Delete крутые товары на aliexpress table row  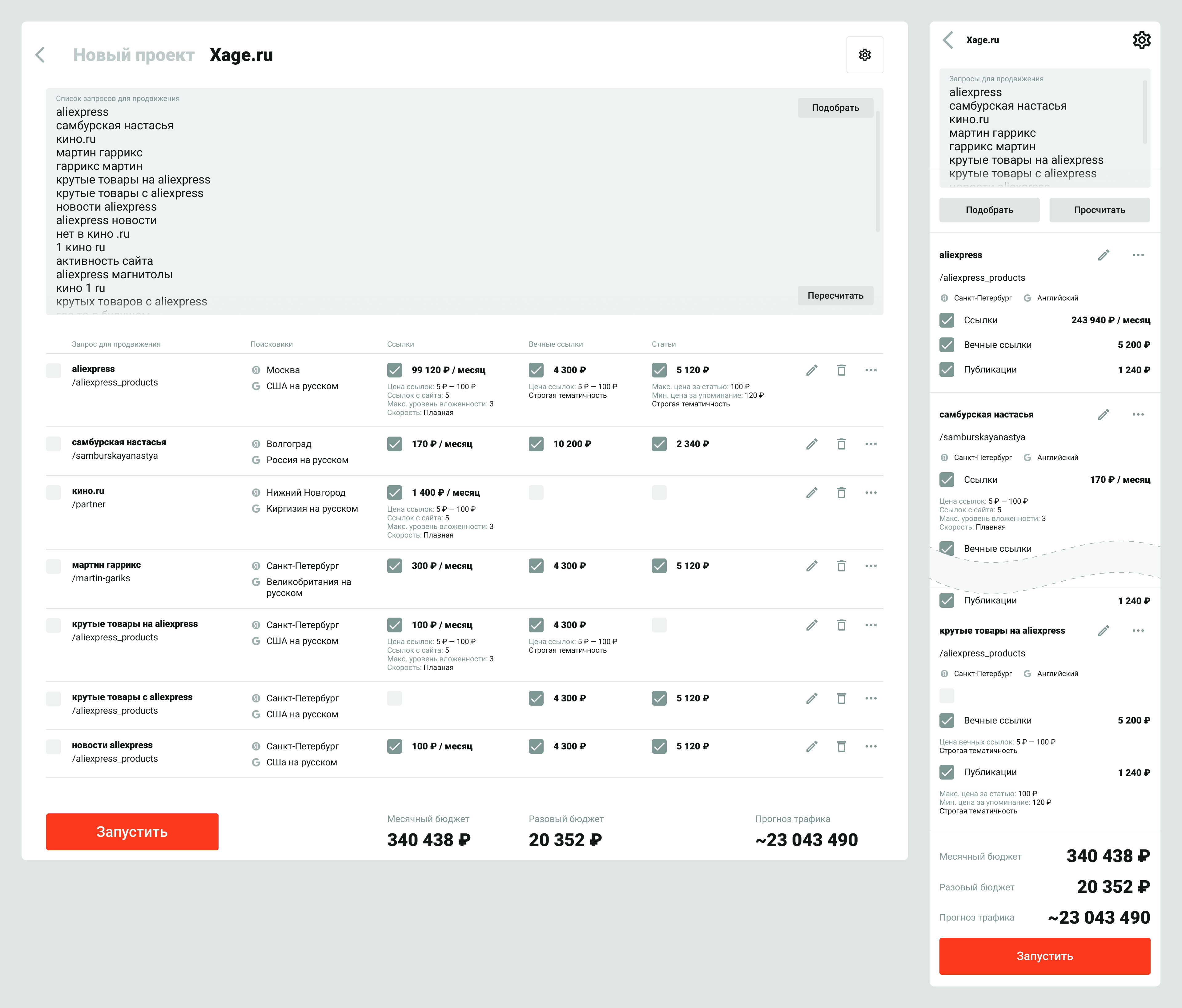[841, 625]
